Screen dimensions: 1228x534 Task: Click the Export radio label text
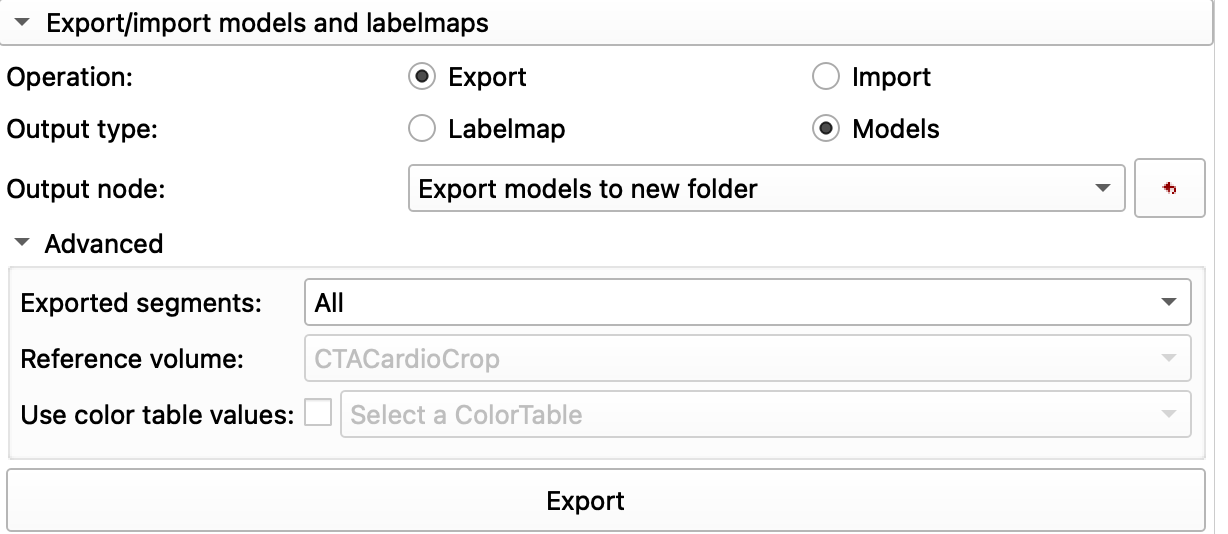point(487,77)
